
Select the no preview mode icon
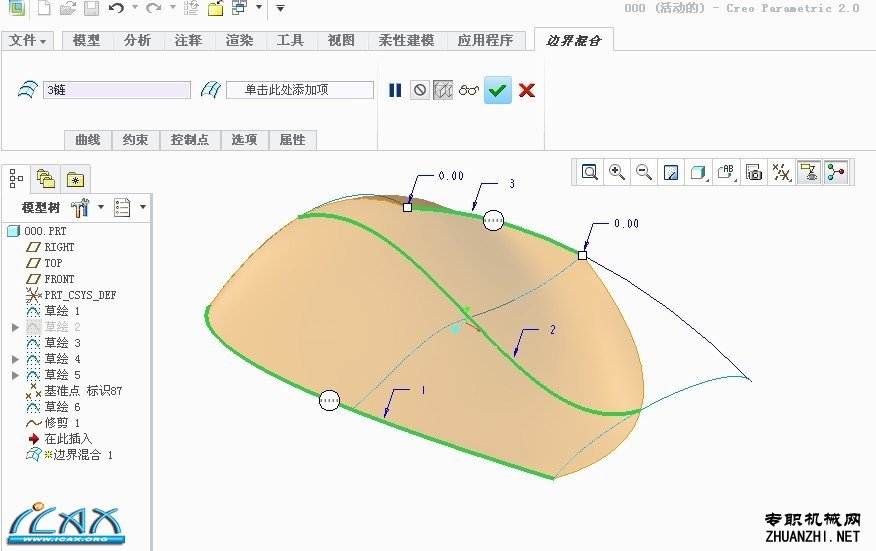[420, 90]
